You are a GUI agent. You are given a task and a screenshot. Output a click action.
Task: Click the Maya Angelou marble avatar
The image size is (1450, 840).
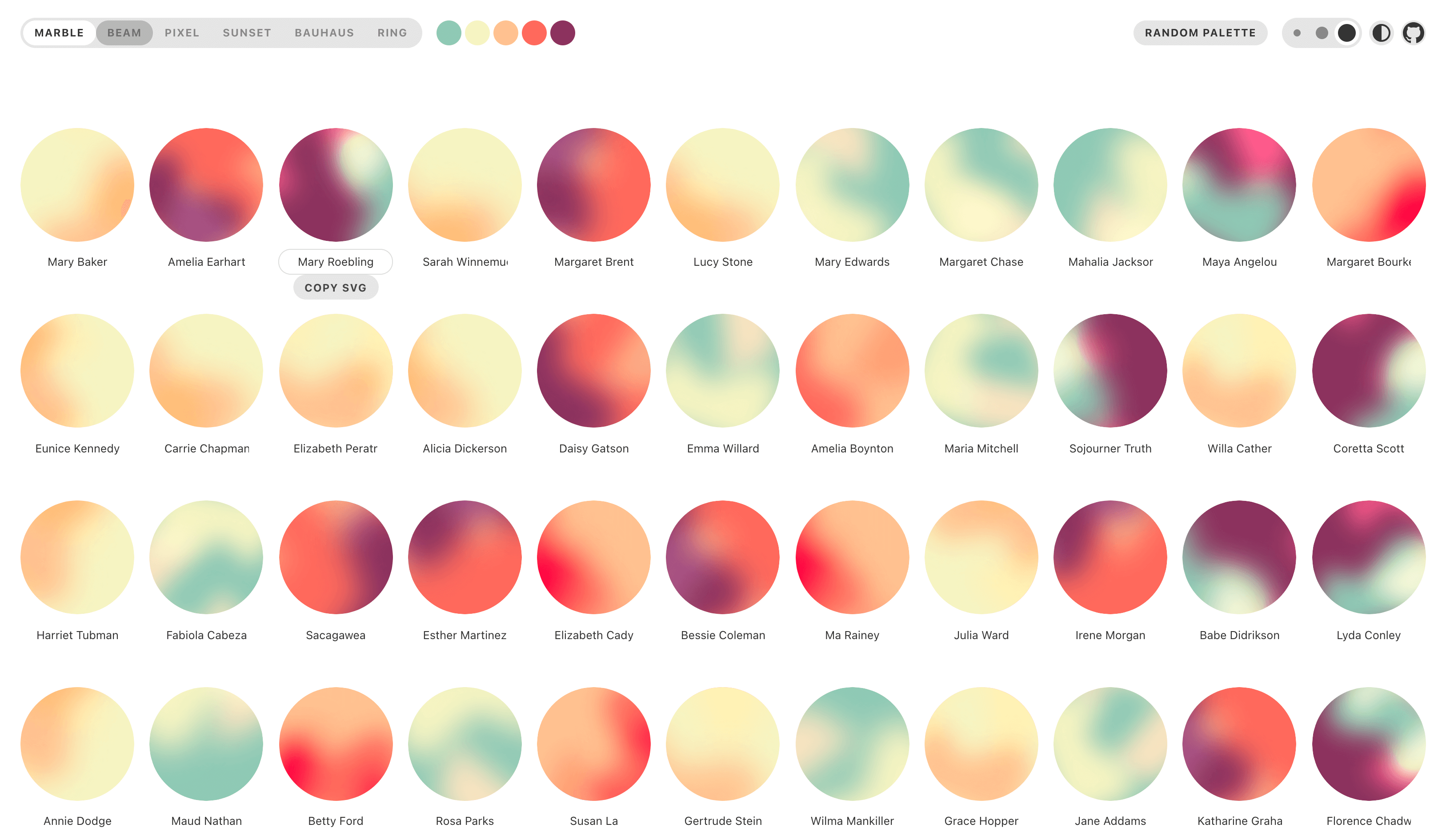(1239, 185)
